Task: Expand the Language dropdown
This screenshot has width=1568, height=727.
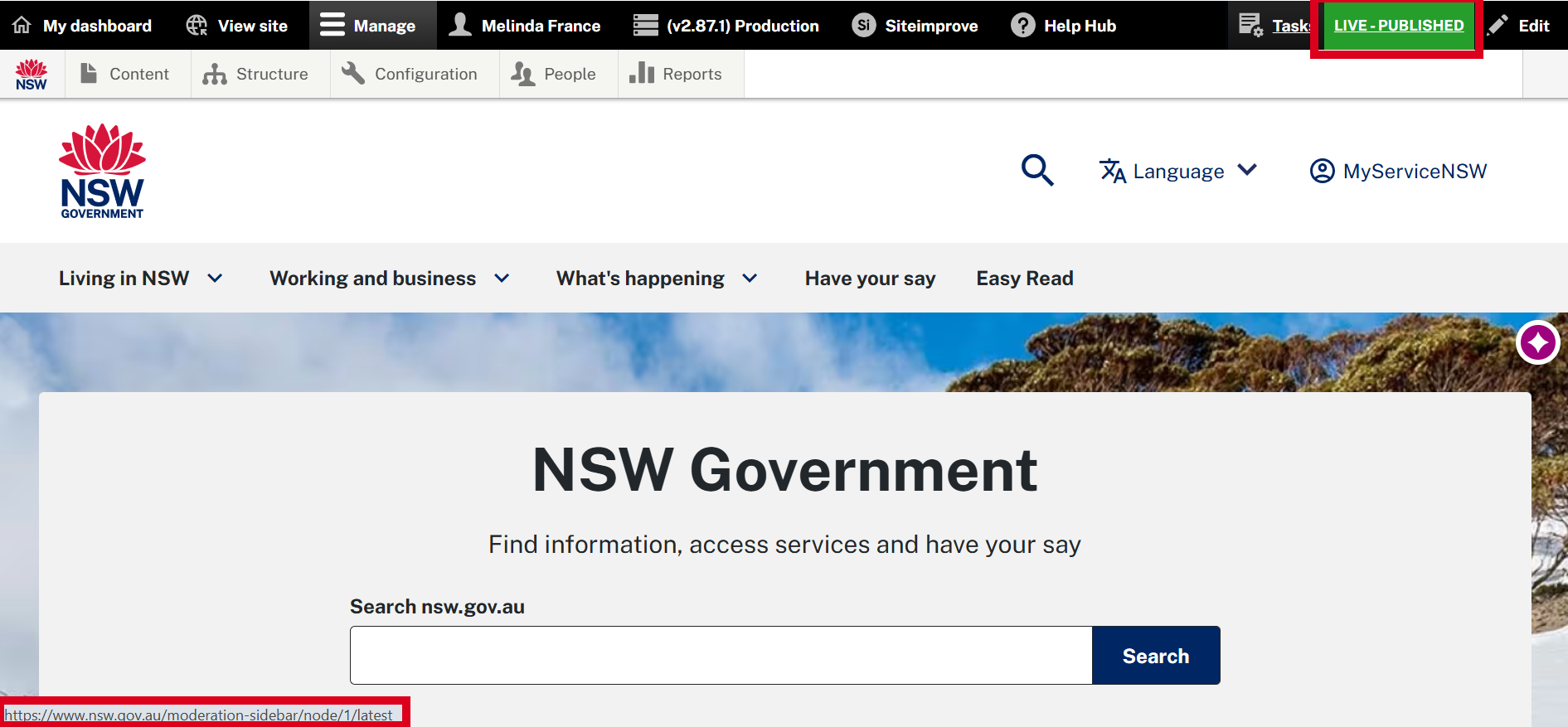Action: pos(1178,171)
